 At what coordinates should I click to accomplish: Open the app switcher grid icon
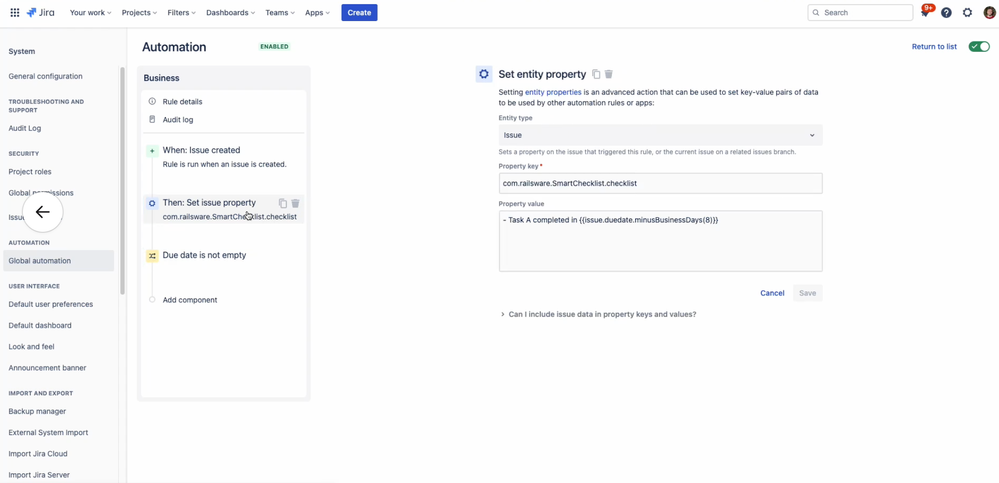(15, 12)
